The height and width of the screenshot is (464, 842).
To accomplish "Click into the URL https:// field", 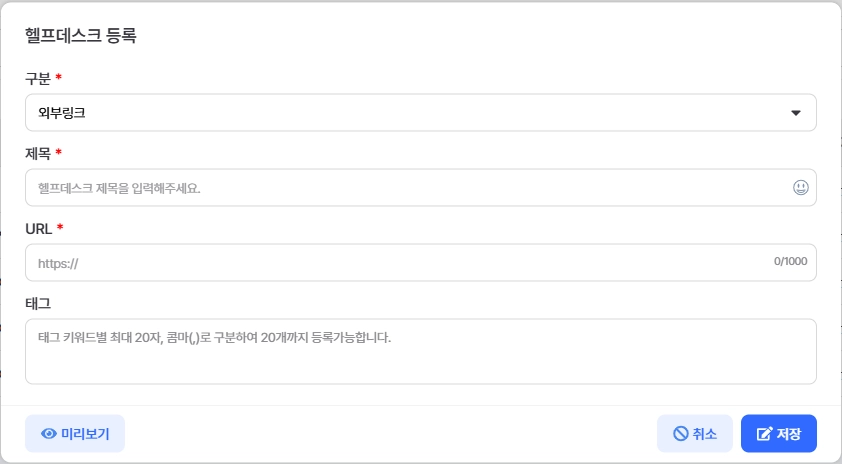I will click(390, 263).
